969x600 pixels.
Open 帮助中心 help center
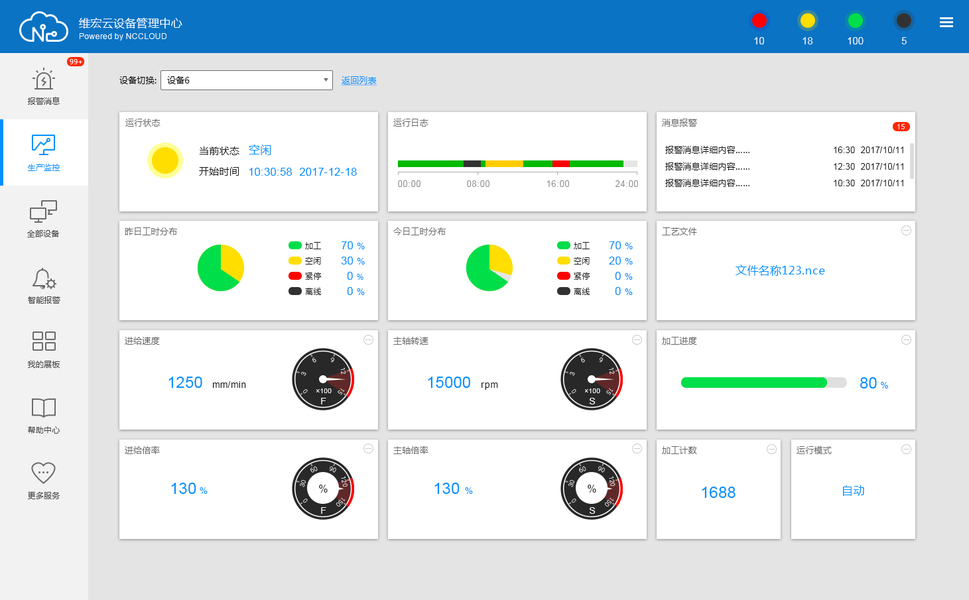coord(43,415)
